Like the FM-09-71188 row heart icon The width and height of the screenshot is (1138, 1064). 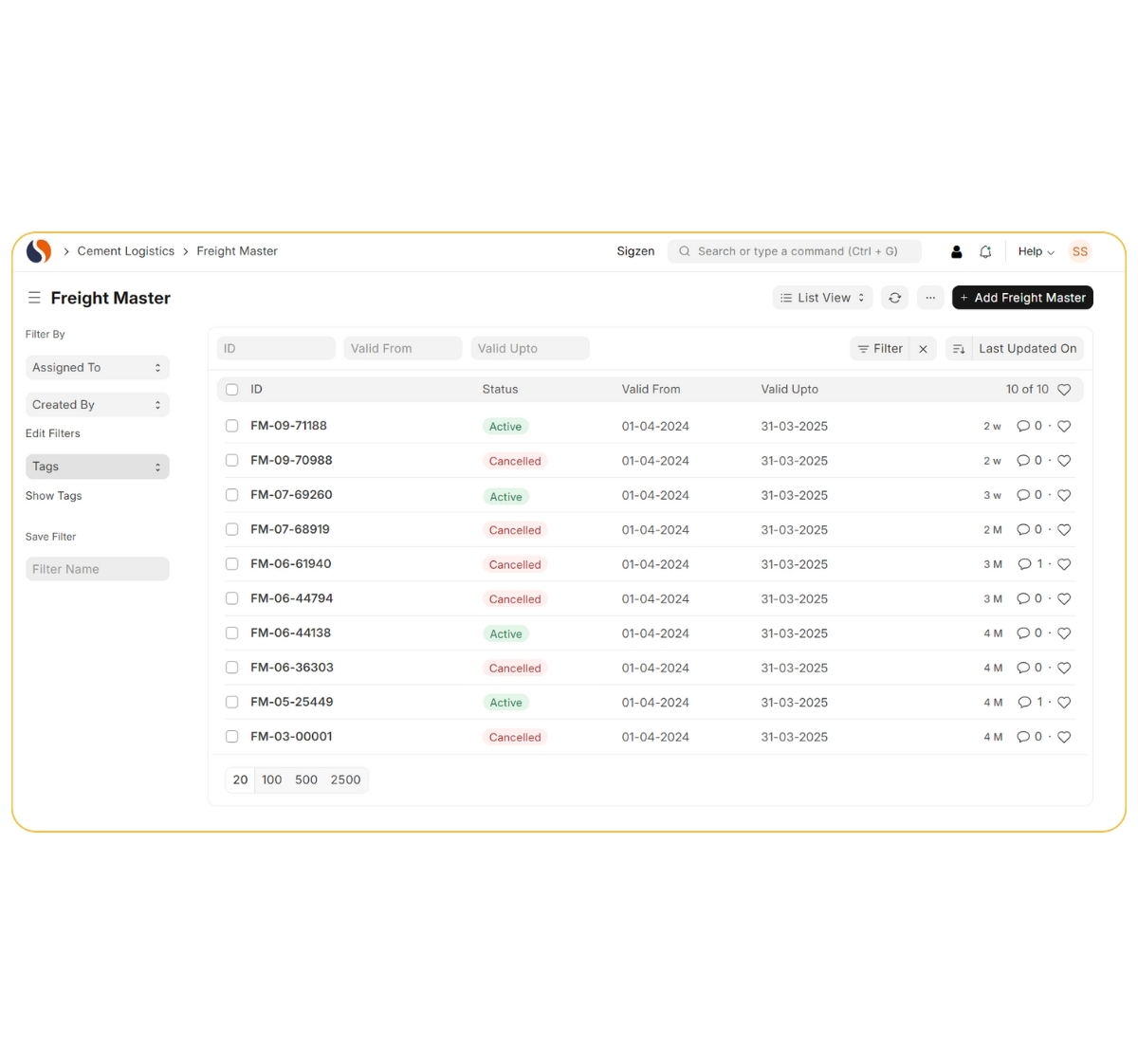click(1064, 427)
